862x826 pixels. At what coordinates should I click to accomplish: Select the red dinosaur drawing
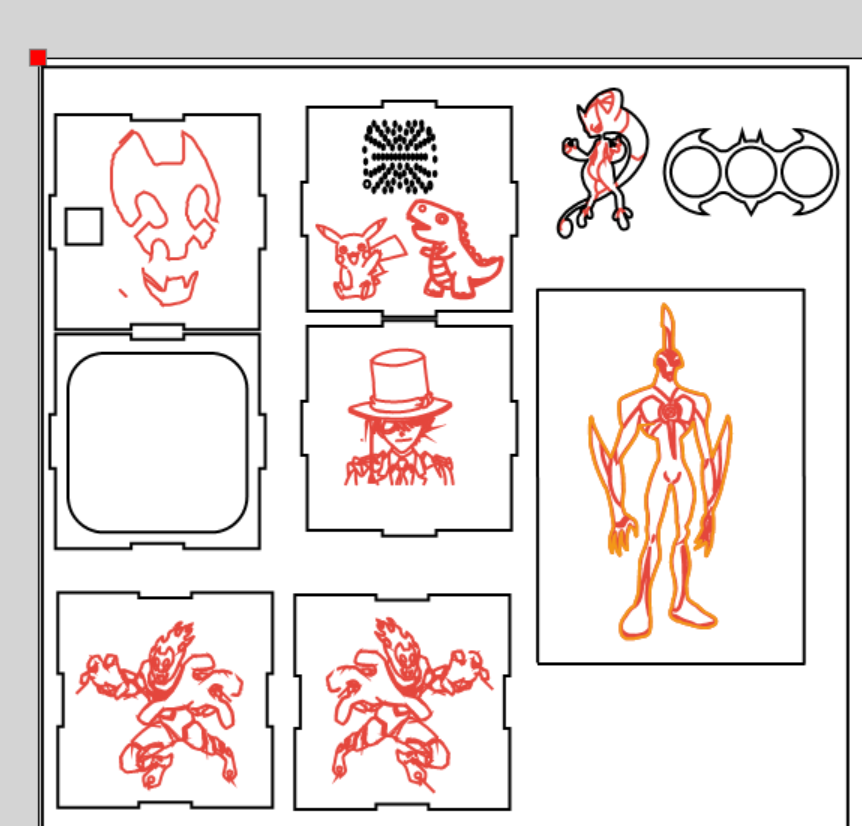pos(454,249)
